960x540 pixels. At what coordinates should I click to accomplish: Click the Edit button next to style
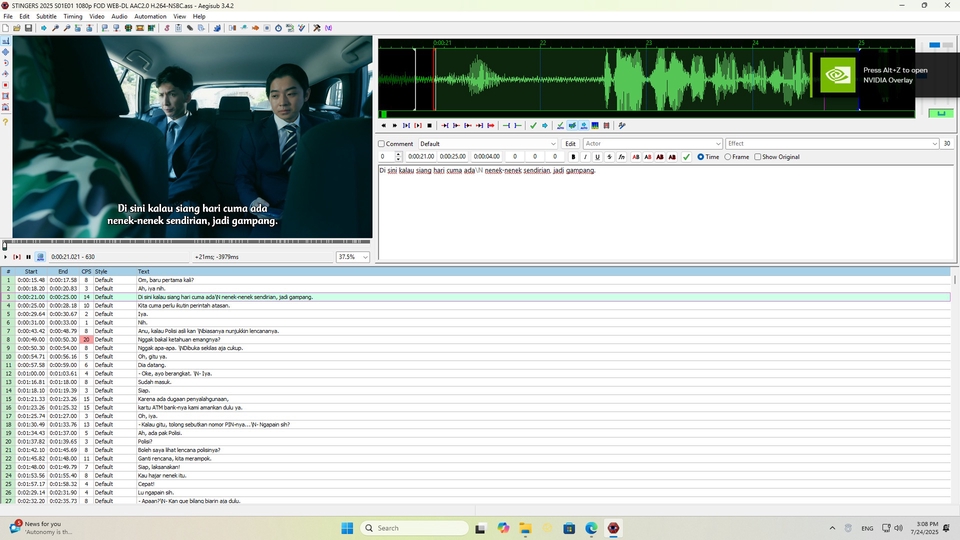(570, 144)
